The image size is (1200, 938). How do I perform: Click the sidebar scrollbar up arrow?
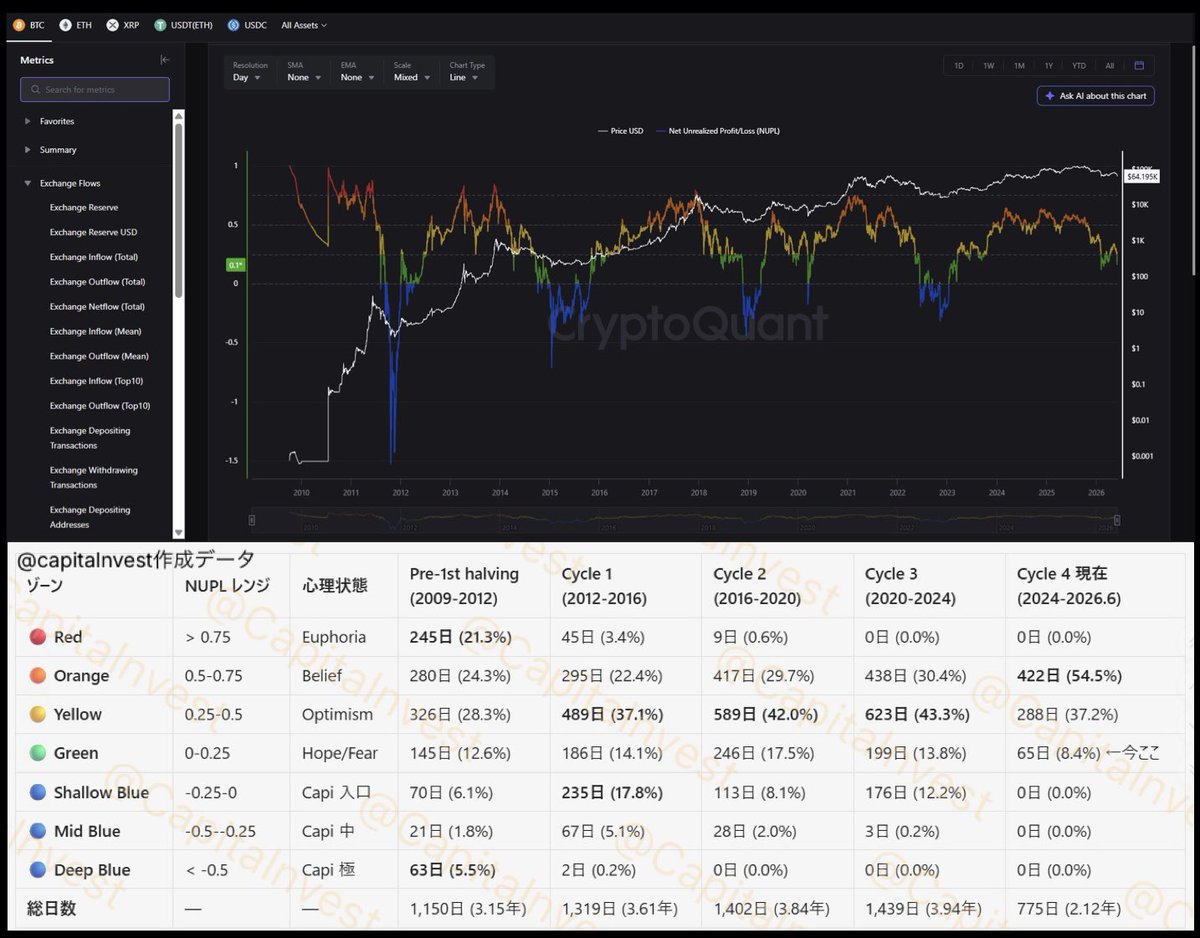179,115
